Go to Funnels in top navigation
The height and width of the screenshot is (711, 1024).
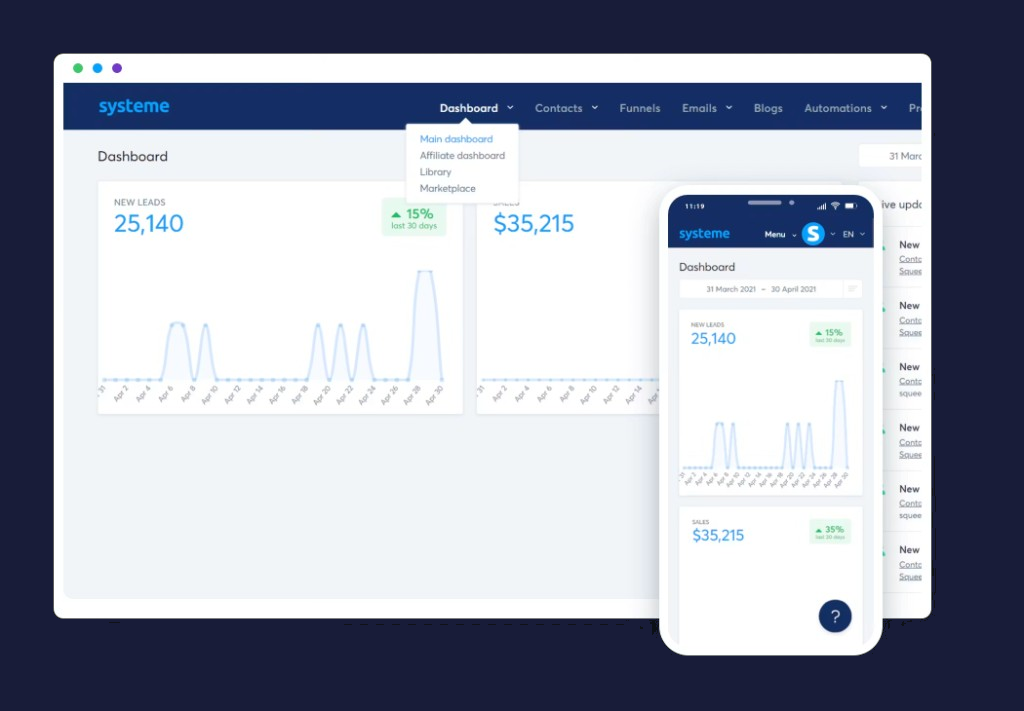[639, 108]
